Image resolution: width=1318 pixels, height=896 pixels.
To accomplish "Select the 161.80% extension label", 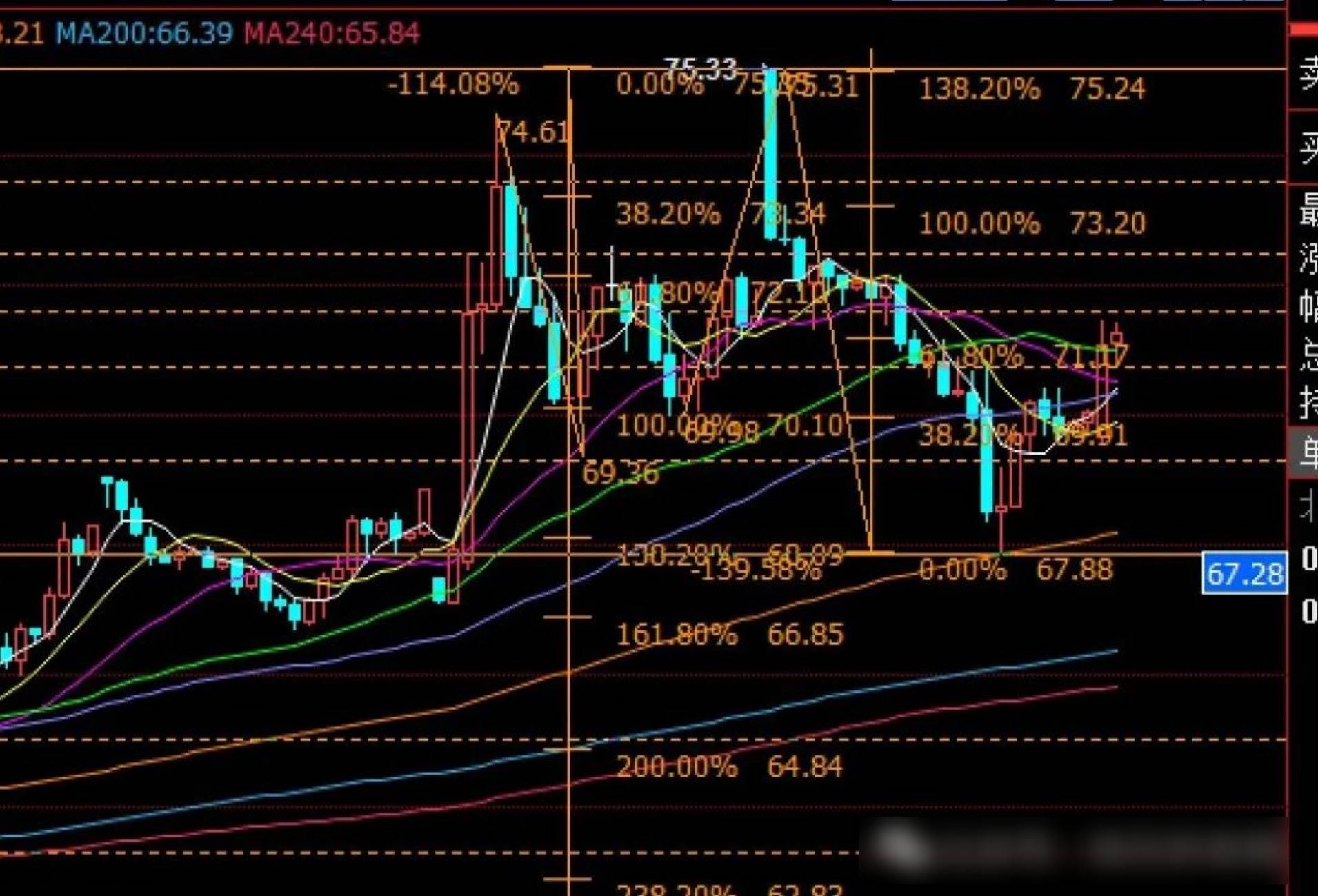I will (x=676, y=635).
